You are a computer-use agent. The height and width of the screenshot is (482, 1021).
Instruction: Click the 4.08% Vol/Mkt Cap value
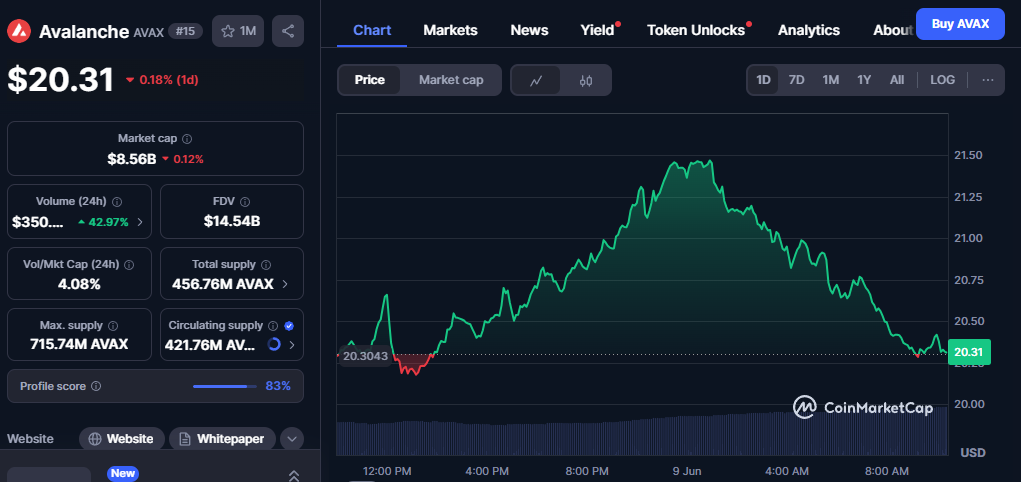[79, 285]
